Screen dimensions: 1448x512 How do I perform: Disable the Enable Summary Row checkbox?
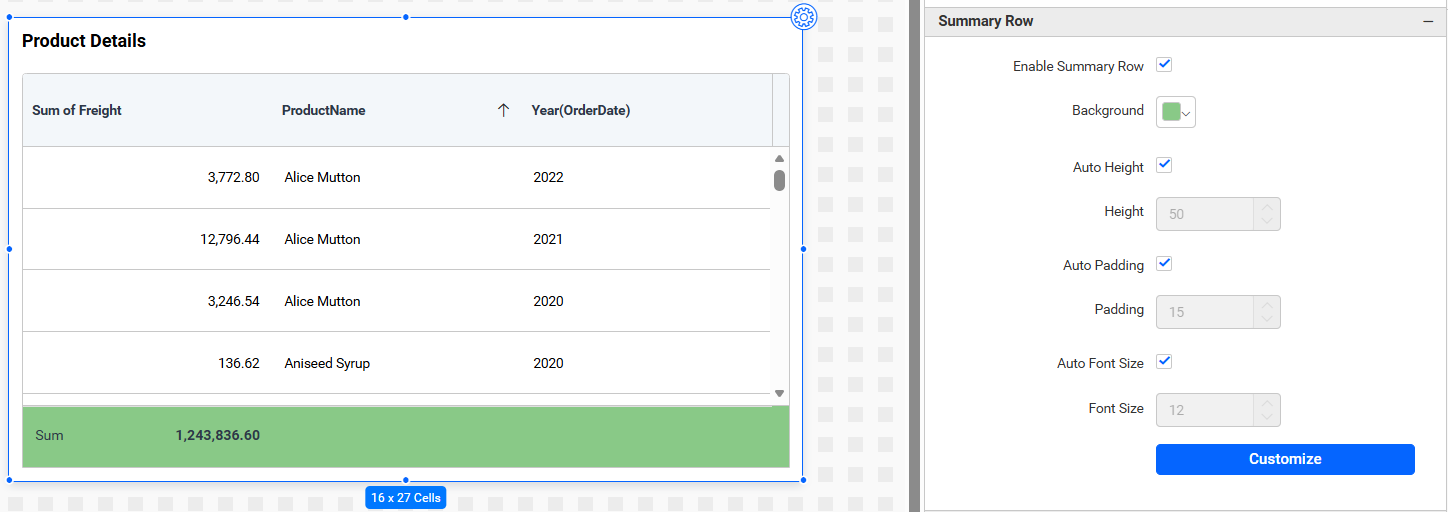[x=1164, y=65]
